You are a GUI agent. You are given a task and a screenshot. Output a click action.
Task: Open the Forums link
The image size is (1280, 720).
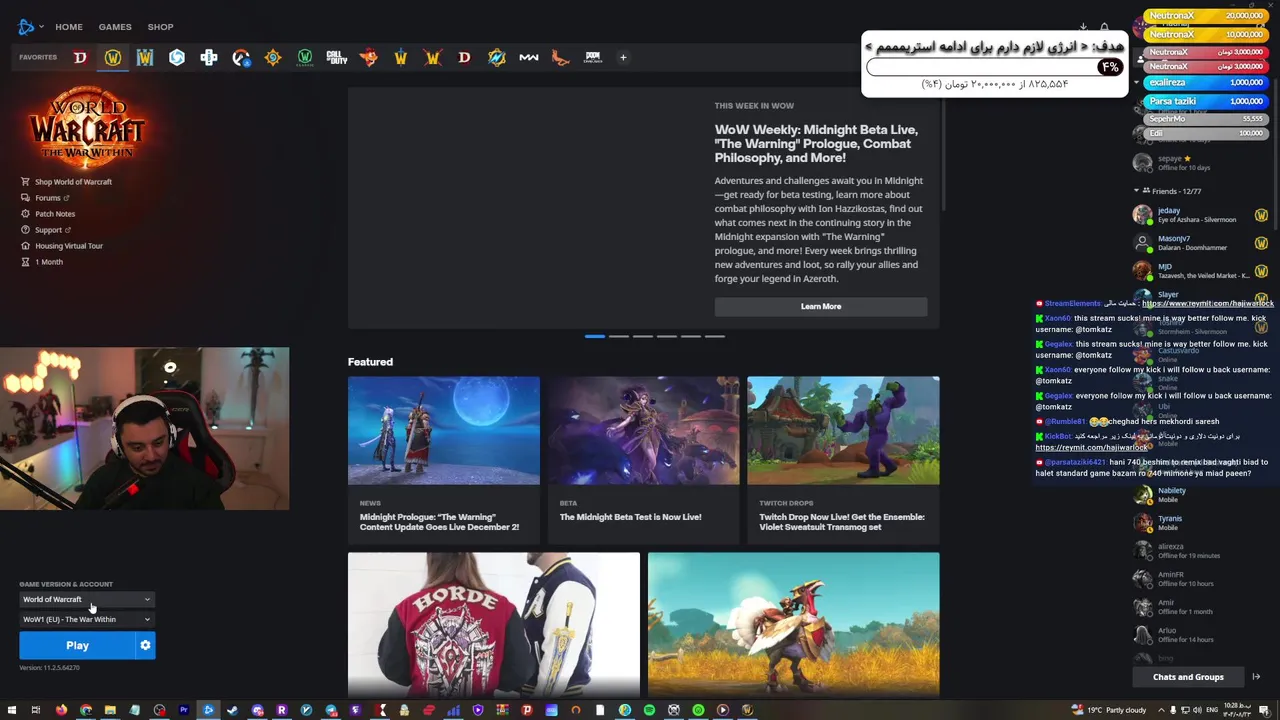point(46,198)
